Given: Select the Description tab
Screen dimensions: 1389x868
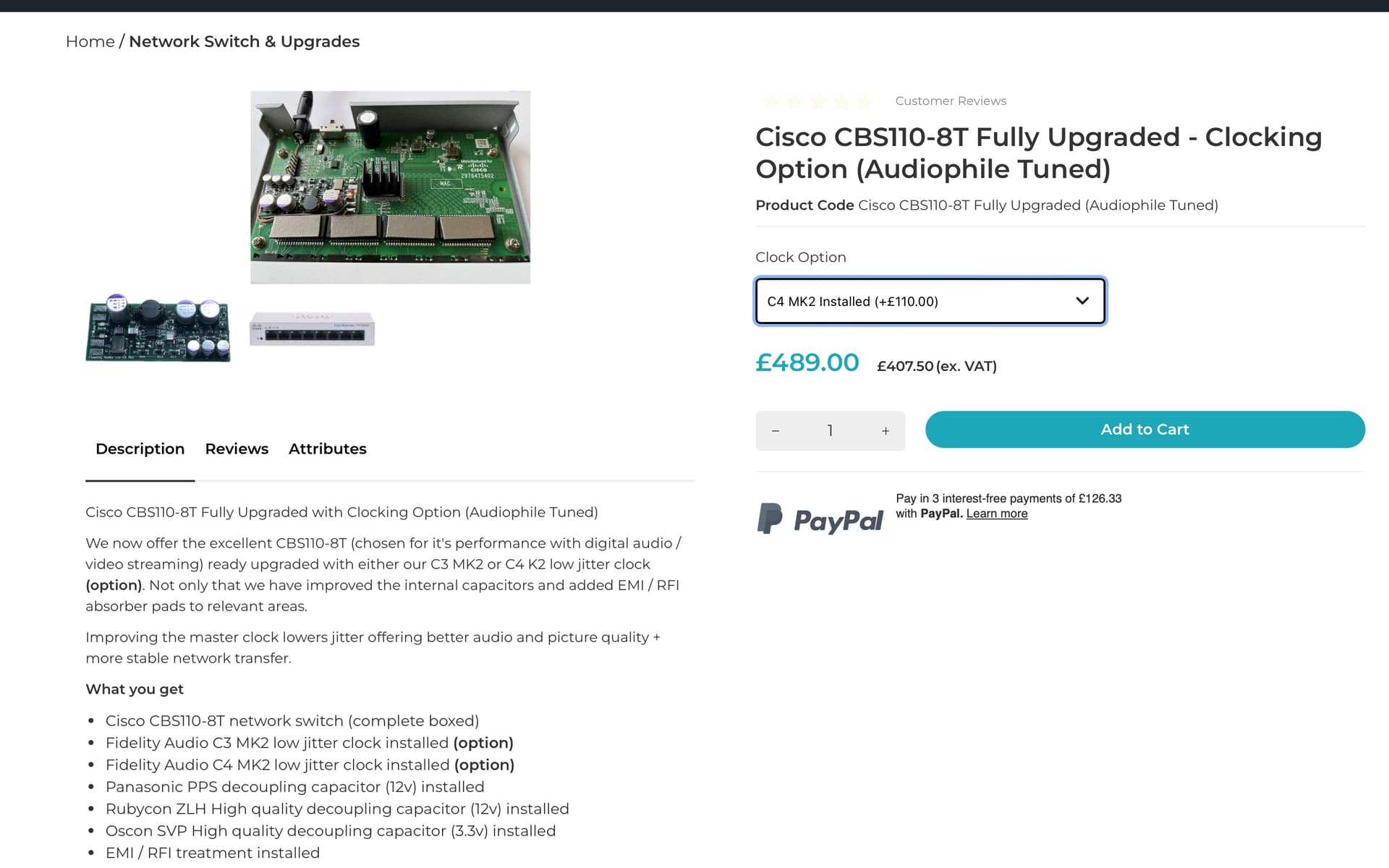Looking at the screenshot, I should [x=140, y=449].
